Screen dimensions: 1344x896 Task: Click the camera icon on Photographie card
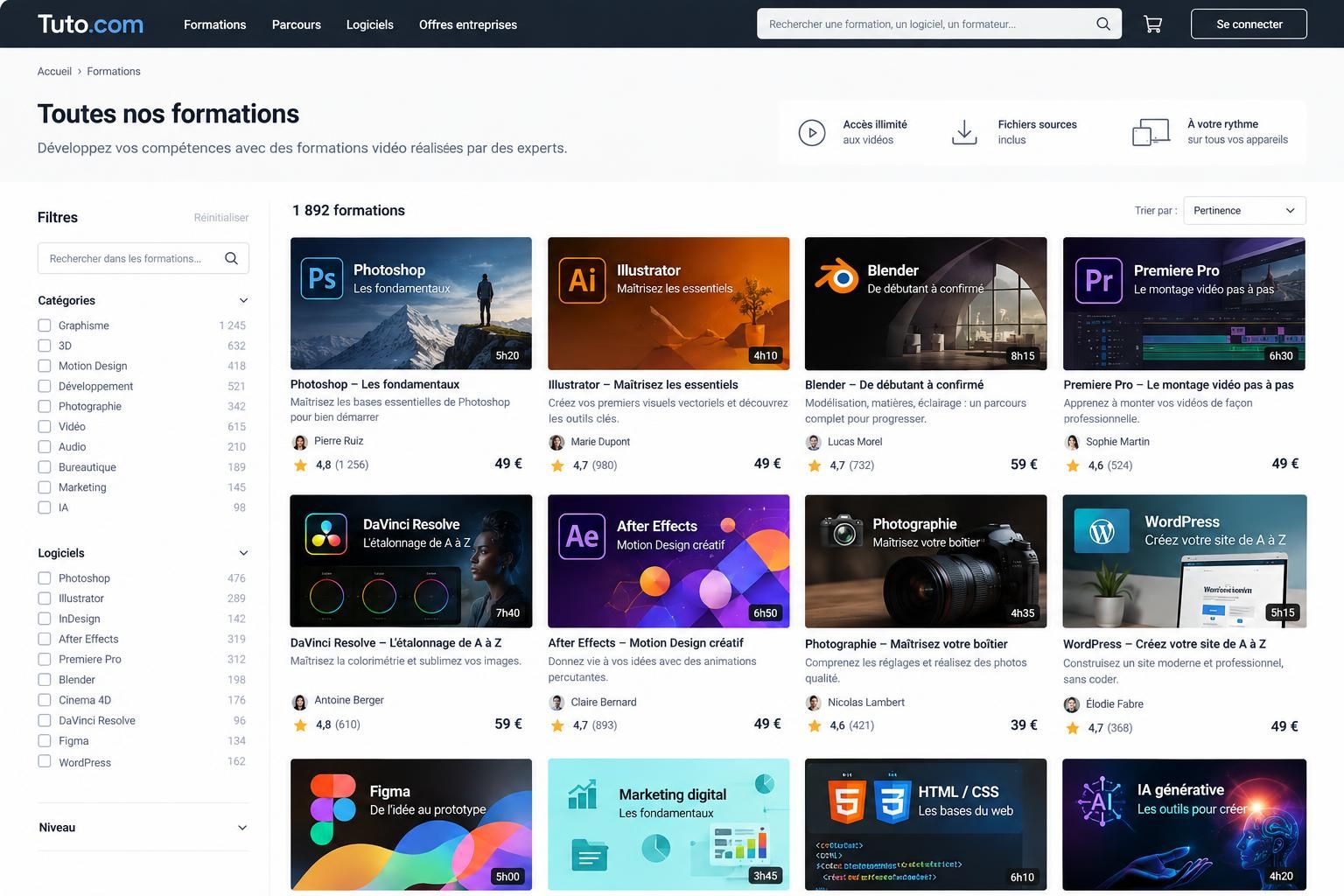click(x=841, y=530)
